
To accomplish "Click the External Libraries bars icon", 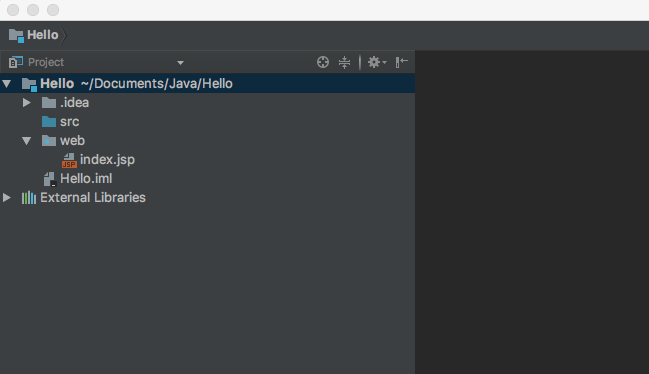I will coord(29,198).
